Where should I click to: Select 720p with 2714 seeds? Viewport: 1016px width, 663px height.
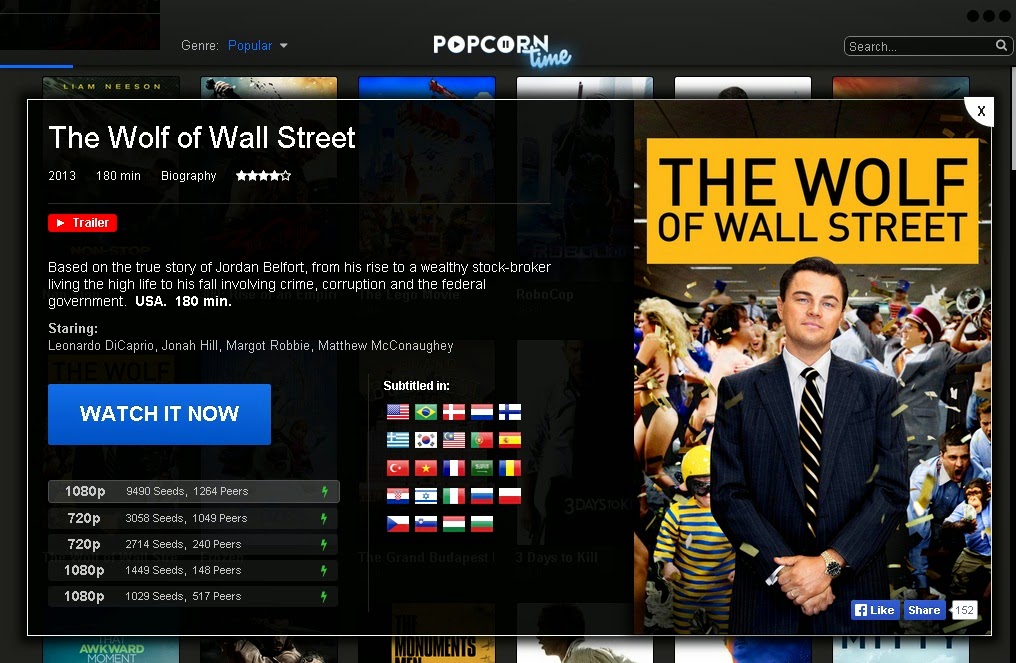(193, 544)
